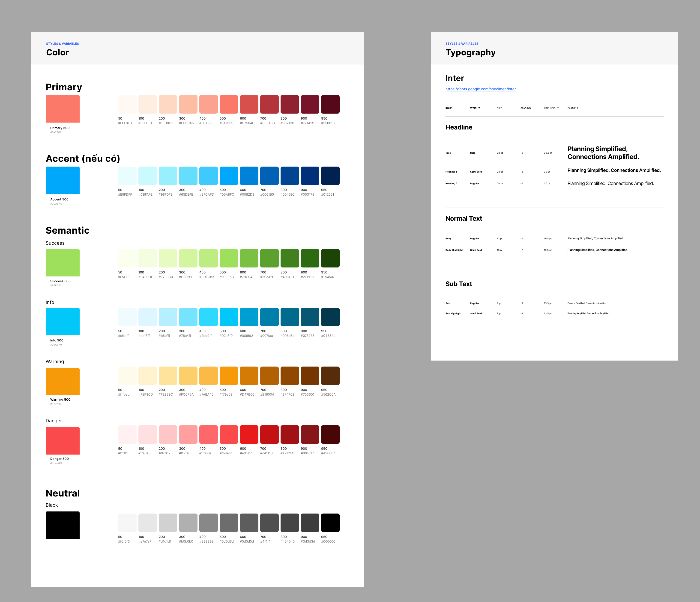Select the 'Neutral' section heading

62,493
